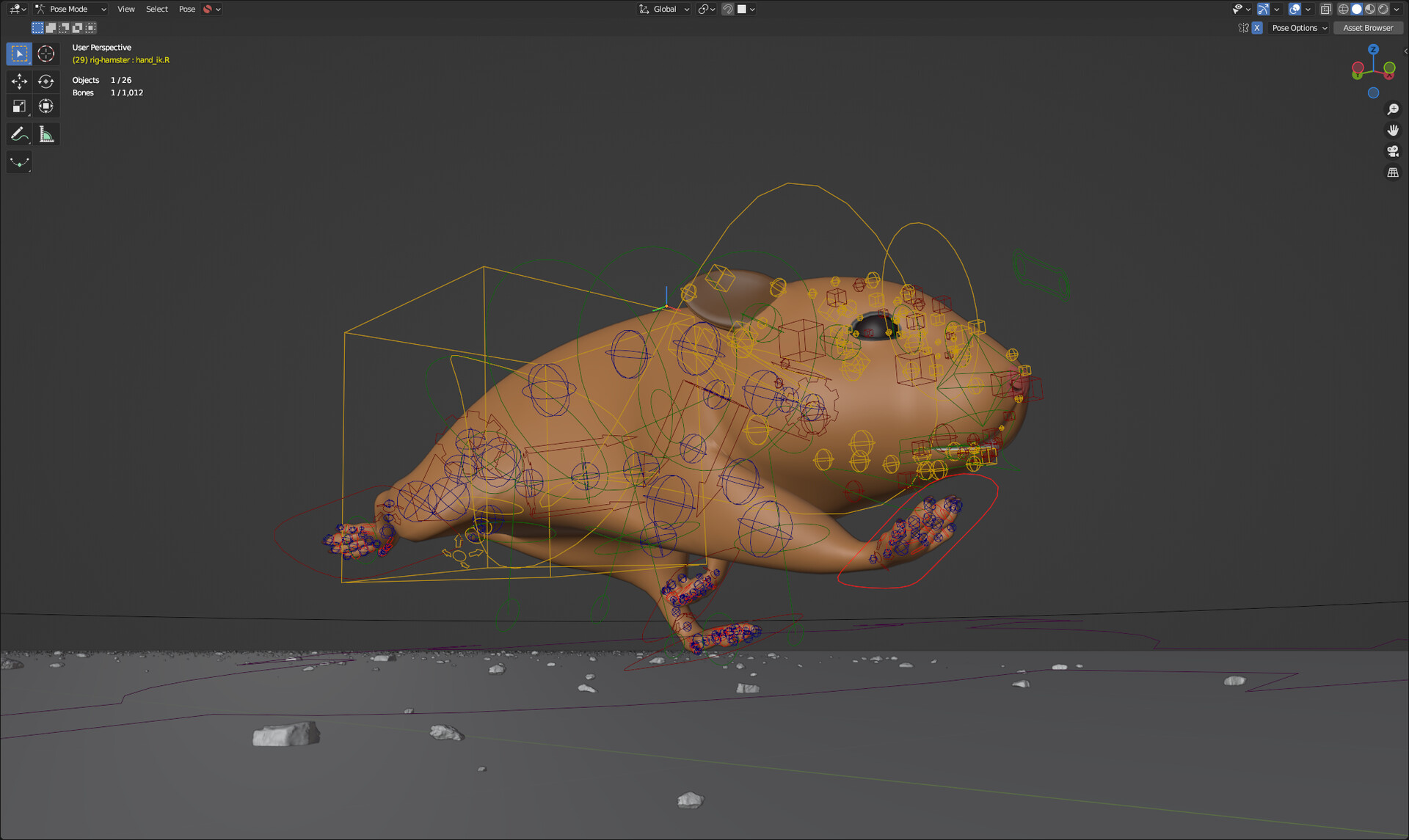Pick the Measure ruler tool
The width and height of the screenshot is (1409, 840).
45,134
